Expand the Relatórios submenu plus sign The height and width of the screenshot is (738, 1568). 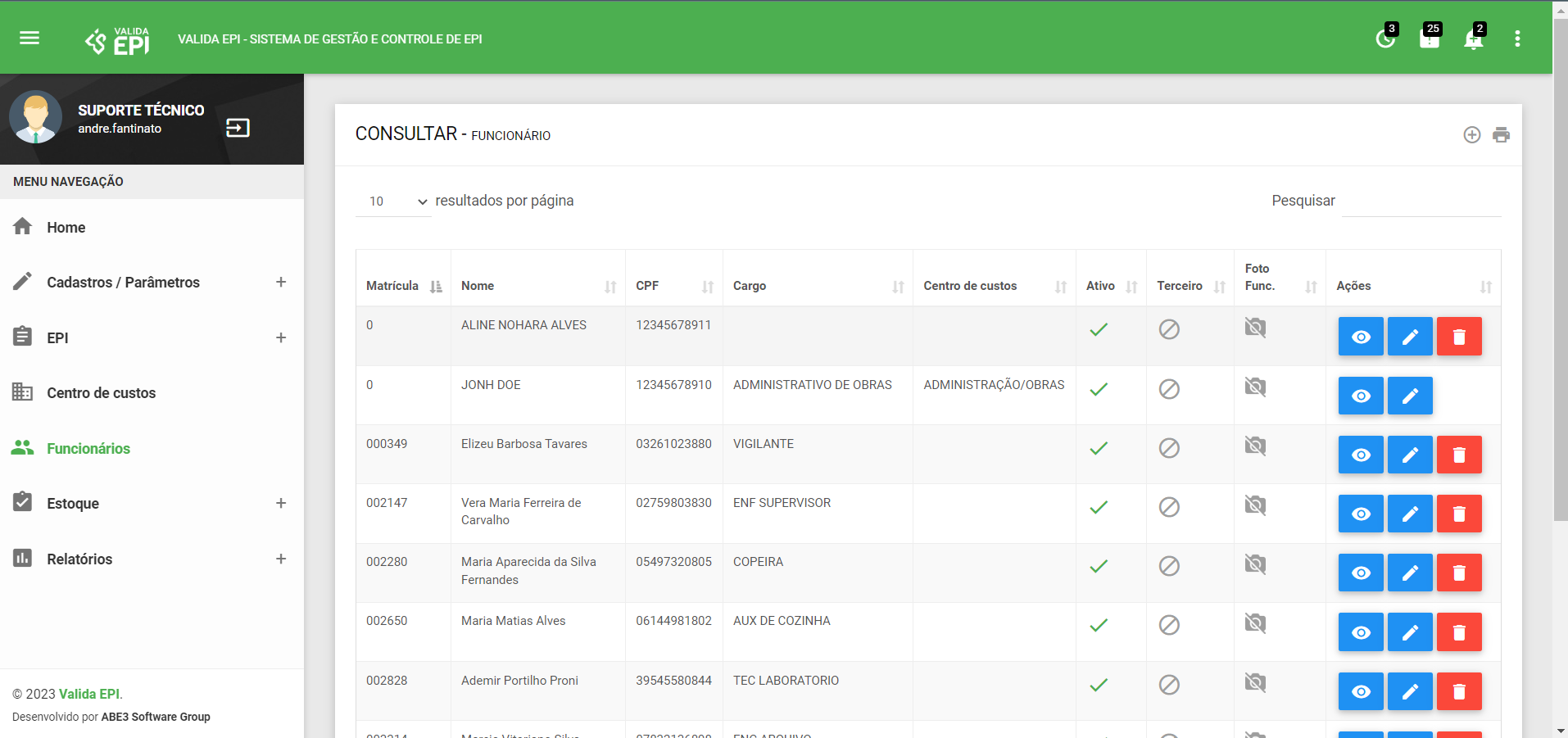[x=281, y=559]
